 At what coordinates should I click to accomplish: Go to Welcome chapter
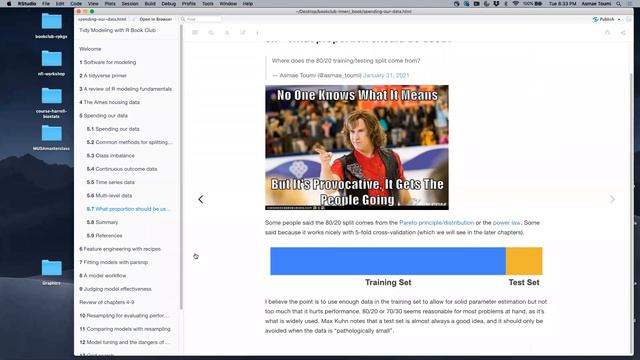pos(90,49)
